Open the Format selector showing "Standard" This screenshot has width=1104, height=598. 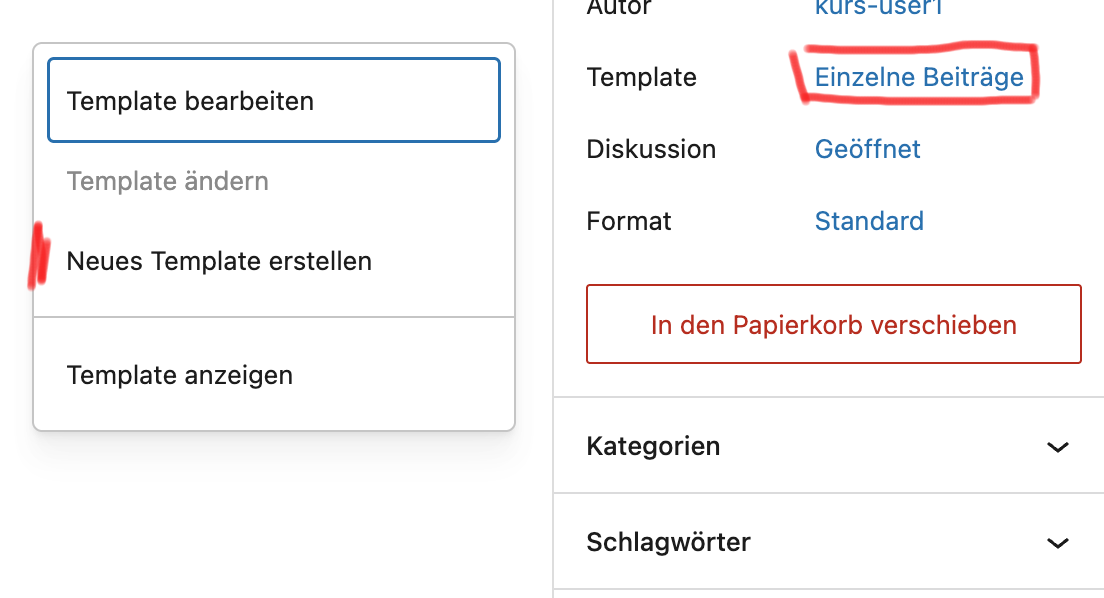(x=868, y=221)
